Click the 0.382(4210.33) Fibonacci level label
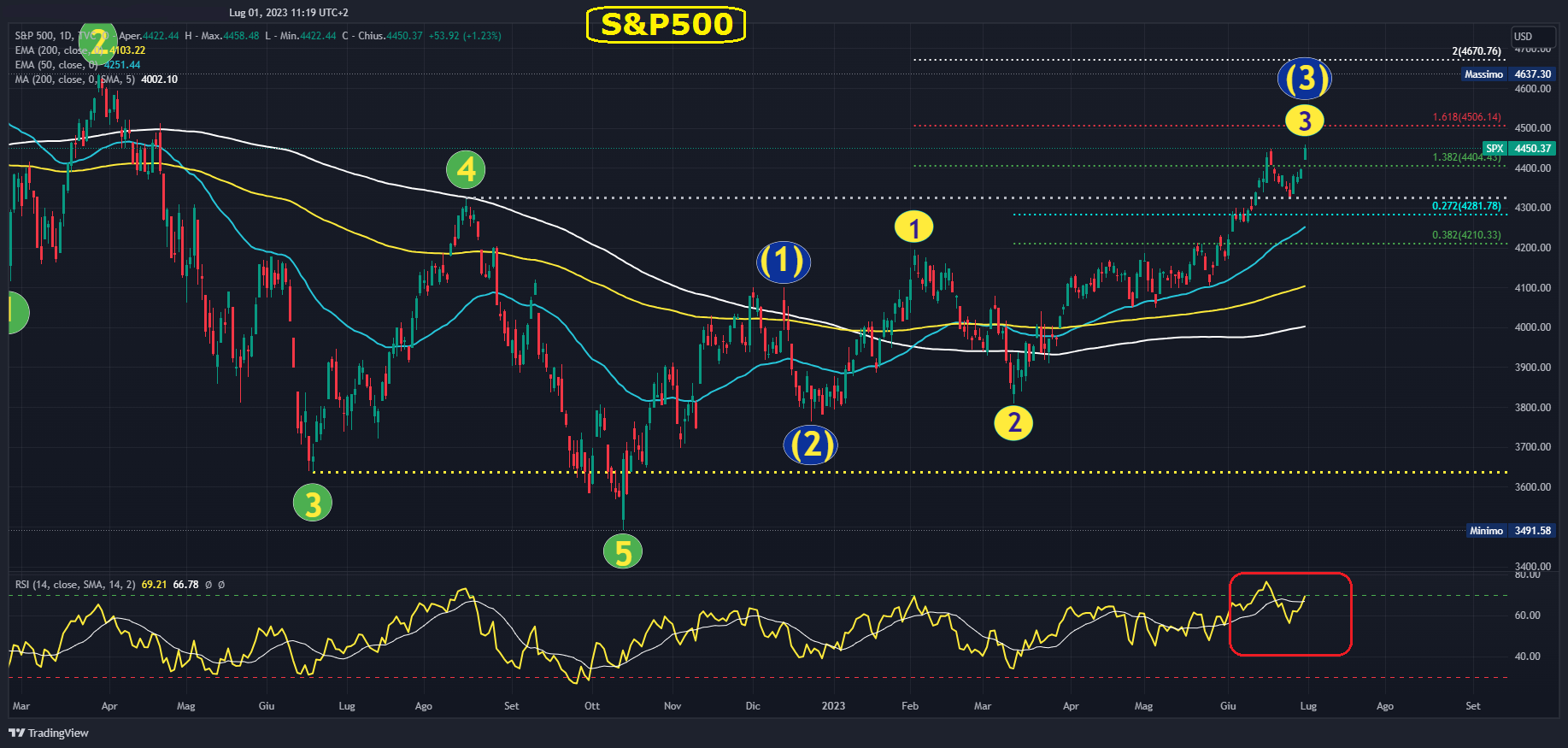The image size is (1568, 748). coord(1466,235)
